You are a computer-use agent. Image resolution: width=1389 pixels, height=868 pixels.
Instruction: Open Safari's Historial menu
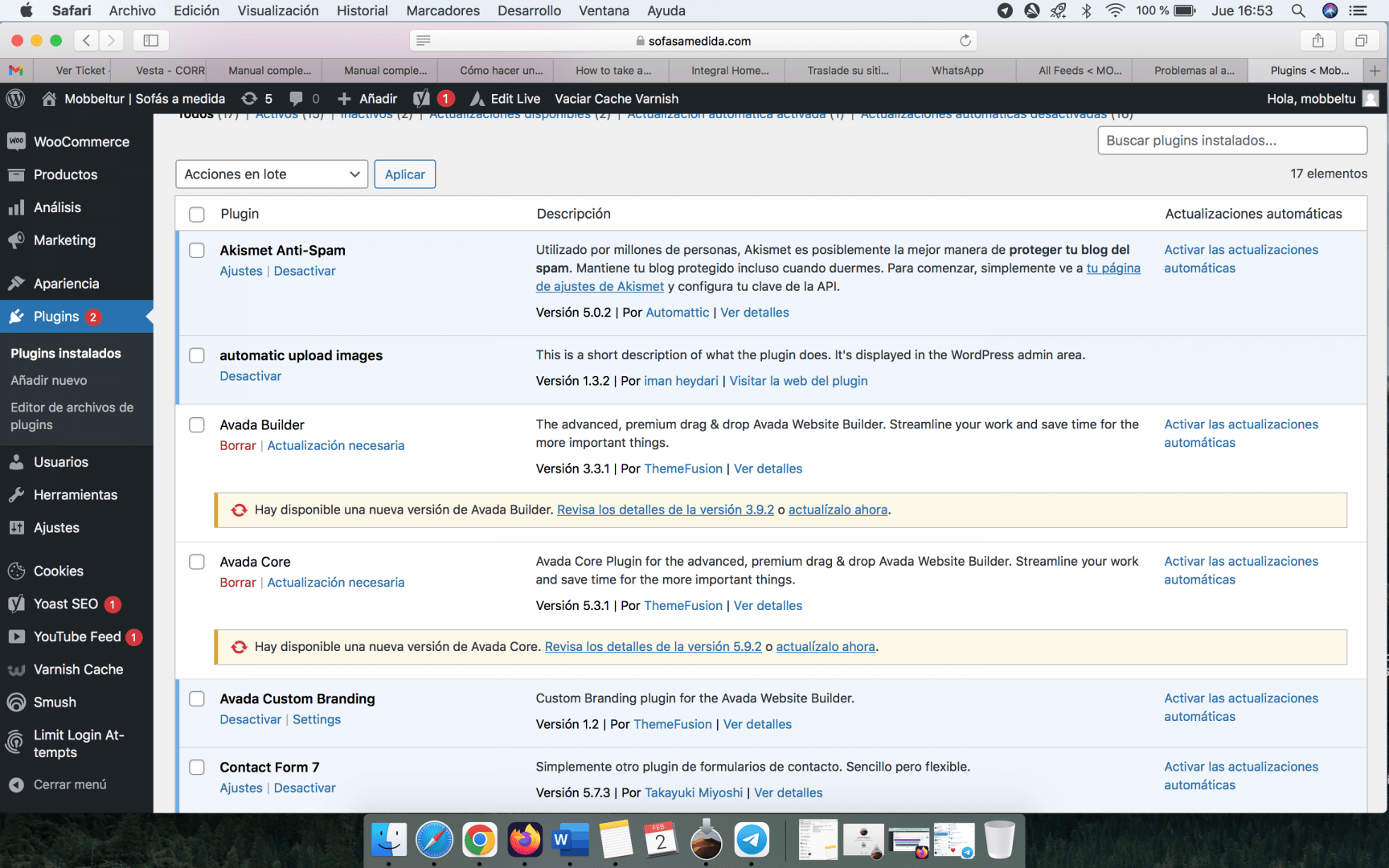pyautogui.click(x=362, y=10)
